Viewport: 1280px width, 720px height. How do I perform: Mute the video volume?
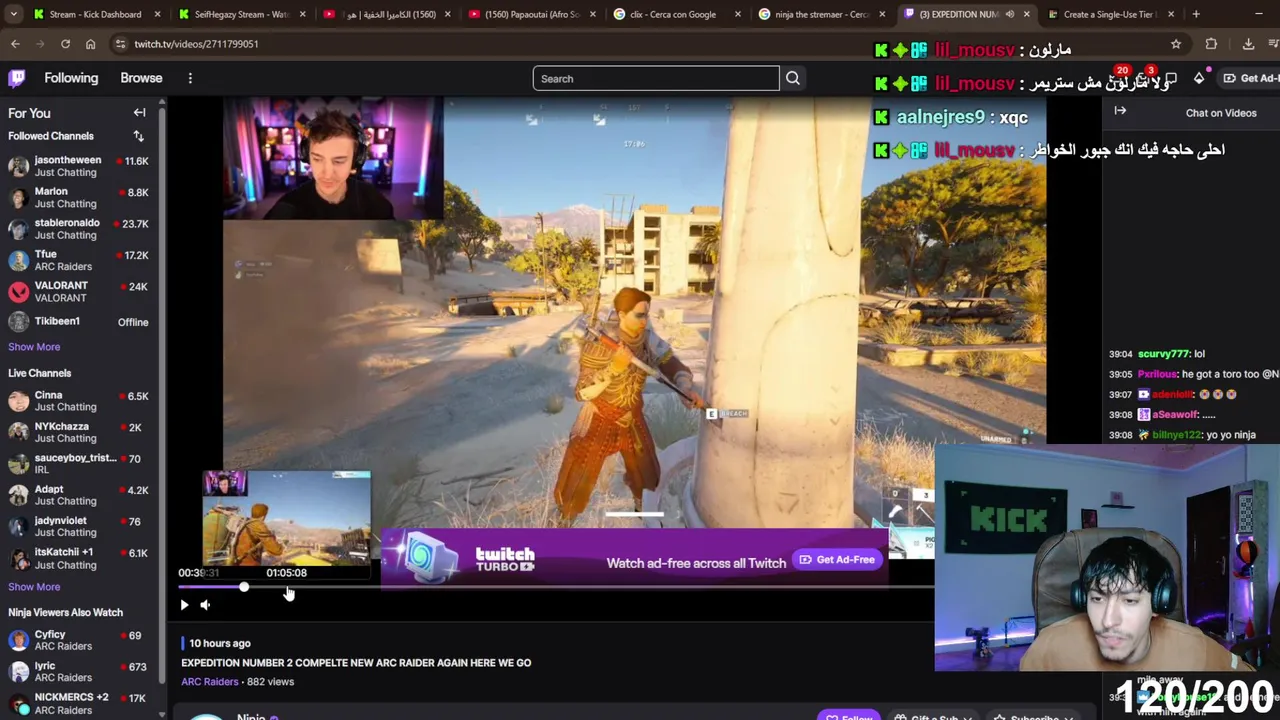tap(205, 605)
